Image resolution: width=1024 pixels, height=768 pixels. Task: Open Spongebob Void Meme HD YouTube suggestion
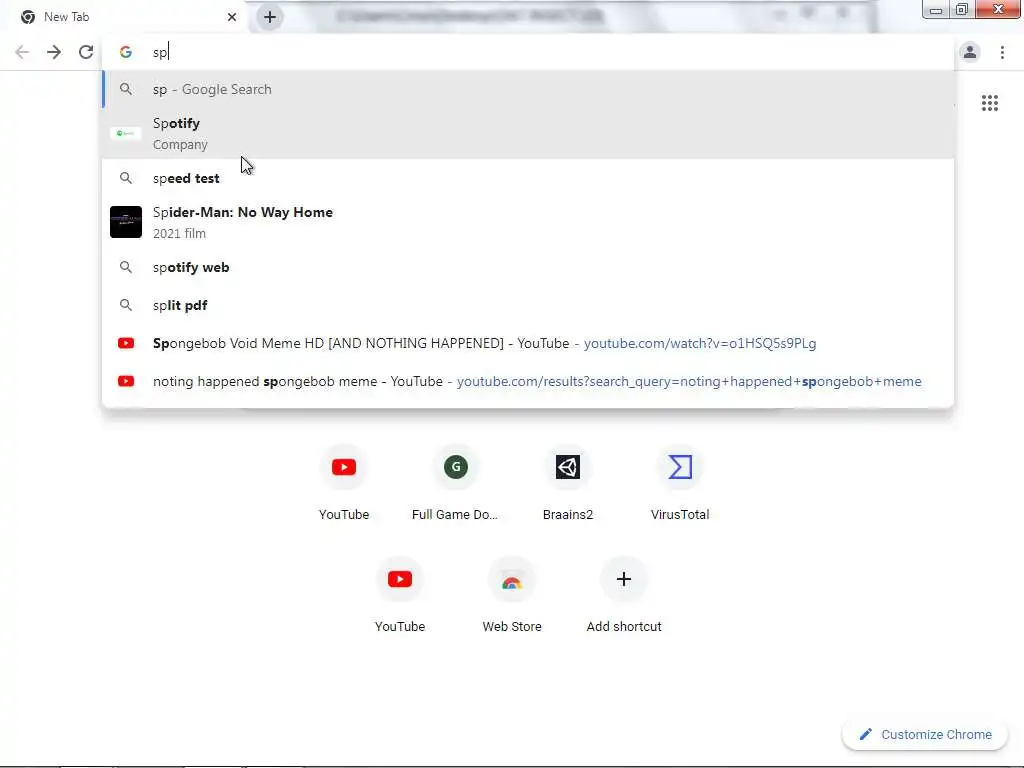click(528, 343)
